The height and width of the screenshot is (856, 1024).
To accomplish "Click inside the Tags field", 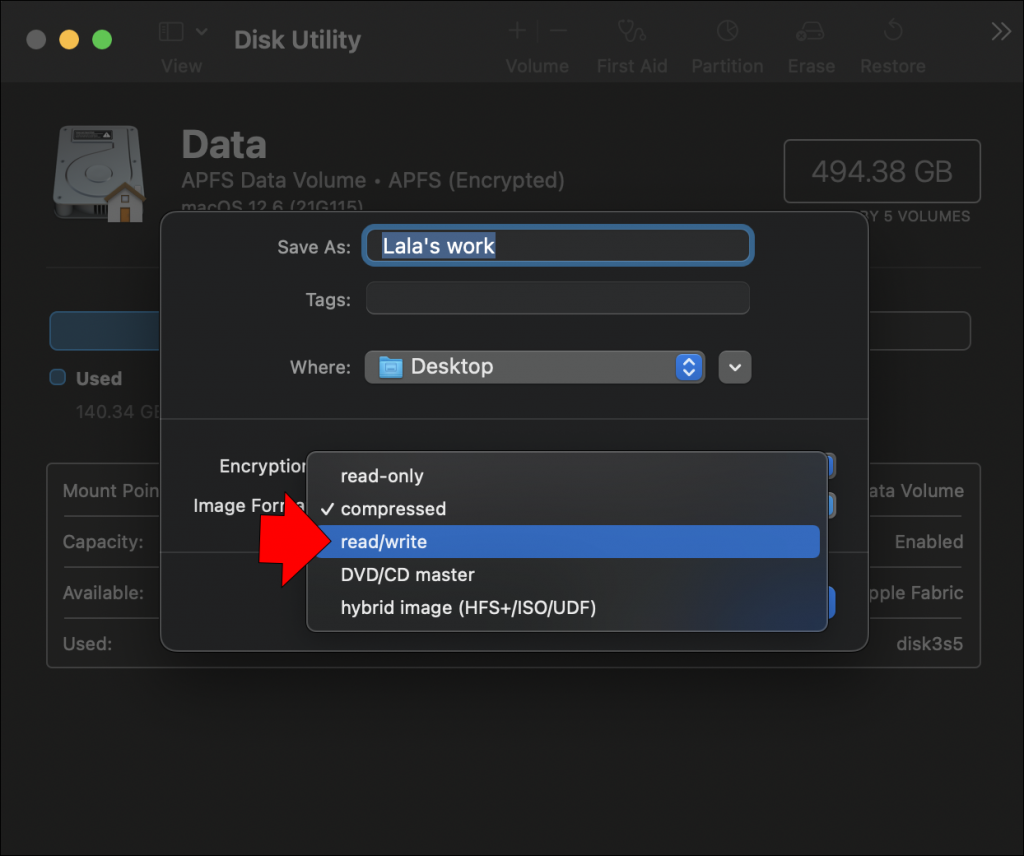I will pyautogui.click(x=557, y=298).
